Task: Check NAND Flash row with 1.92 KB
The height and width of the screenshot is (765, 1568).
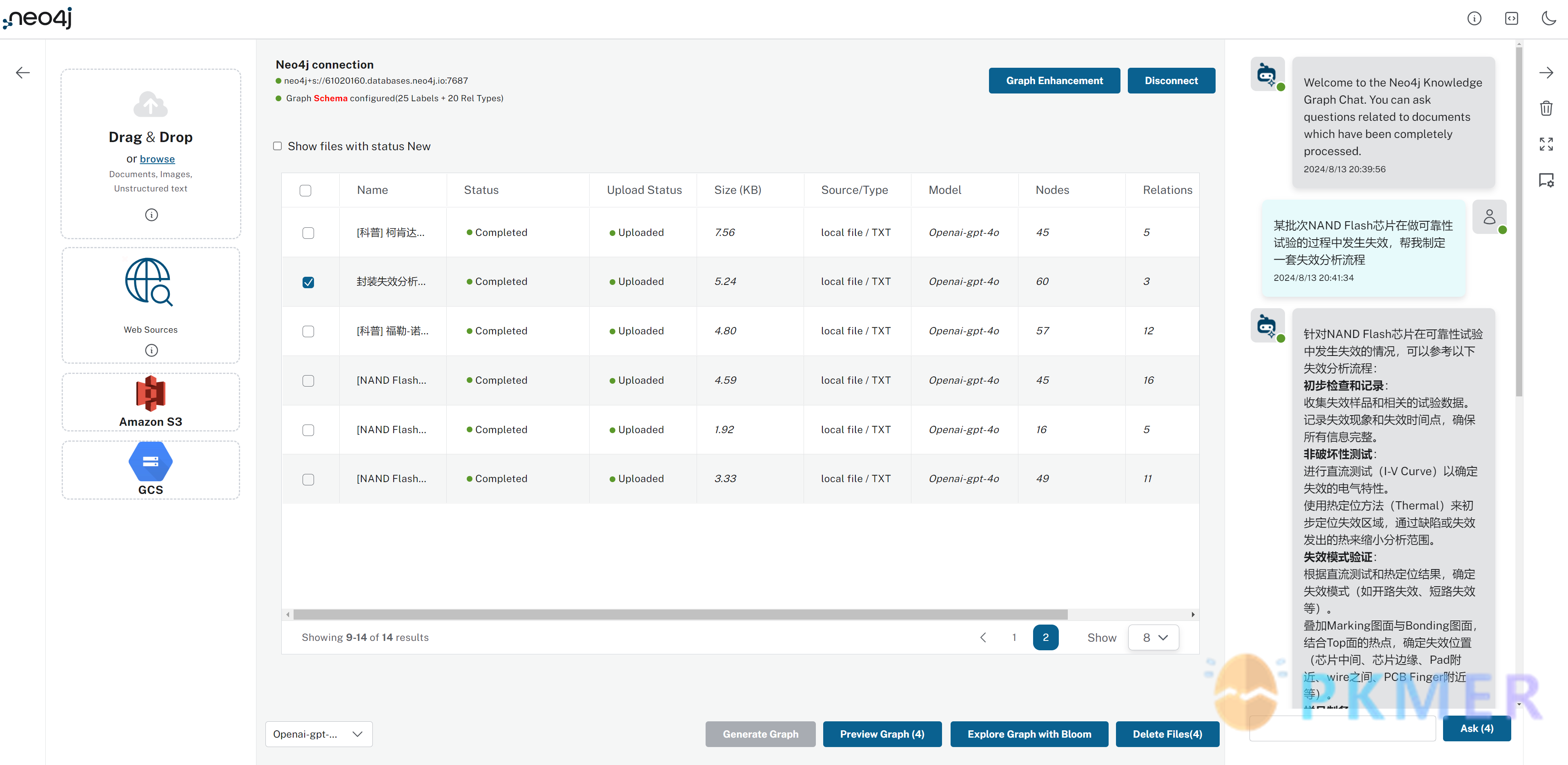Action: (309, 430)
